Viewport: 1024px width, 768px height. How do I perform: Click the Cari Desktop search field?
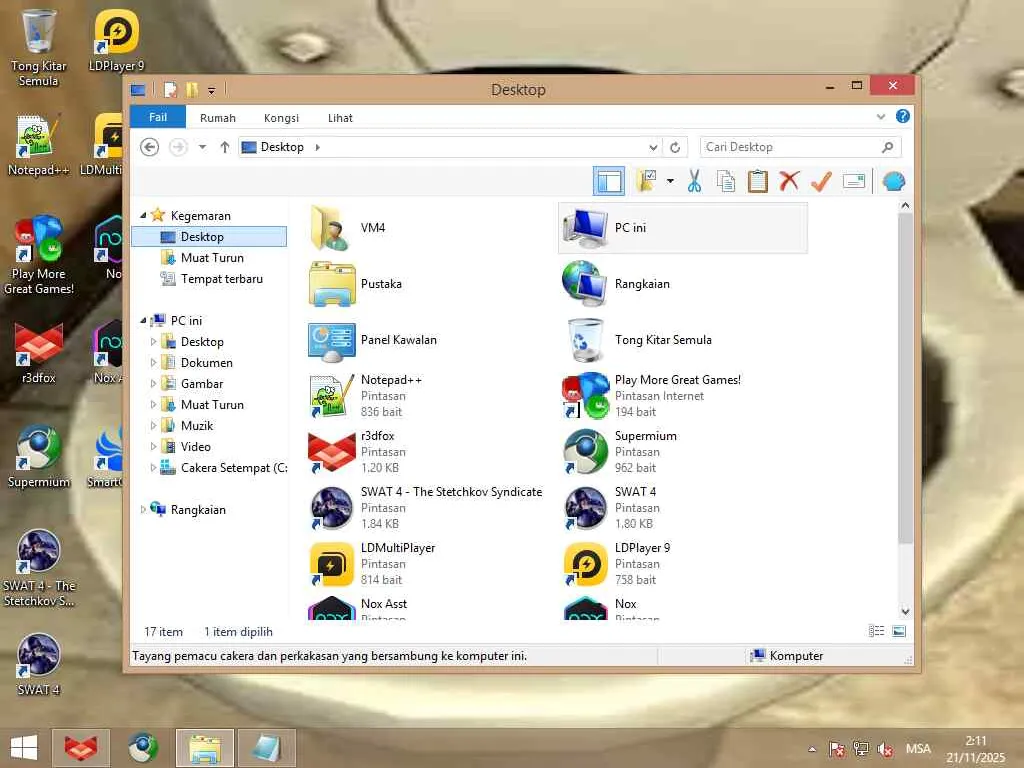pos(801,147)
